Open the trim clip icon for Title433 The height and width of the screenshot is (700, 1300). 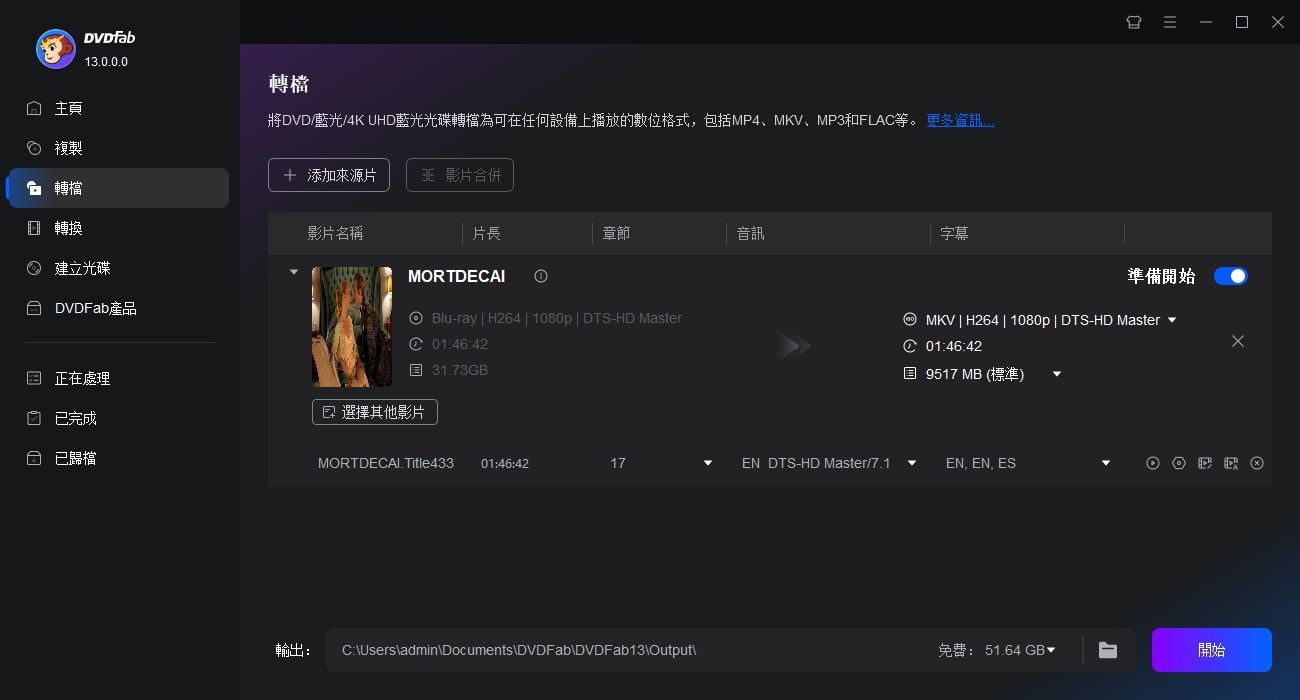pyautogui.click(x=1231, y=463)
